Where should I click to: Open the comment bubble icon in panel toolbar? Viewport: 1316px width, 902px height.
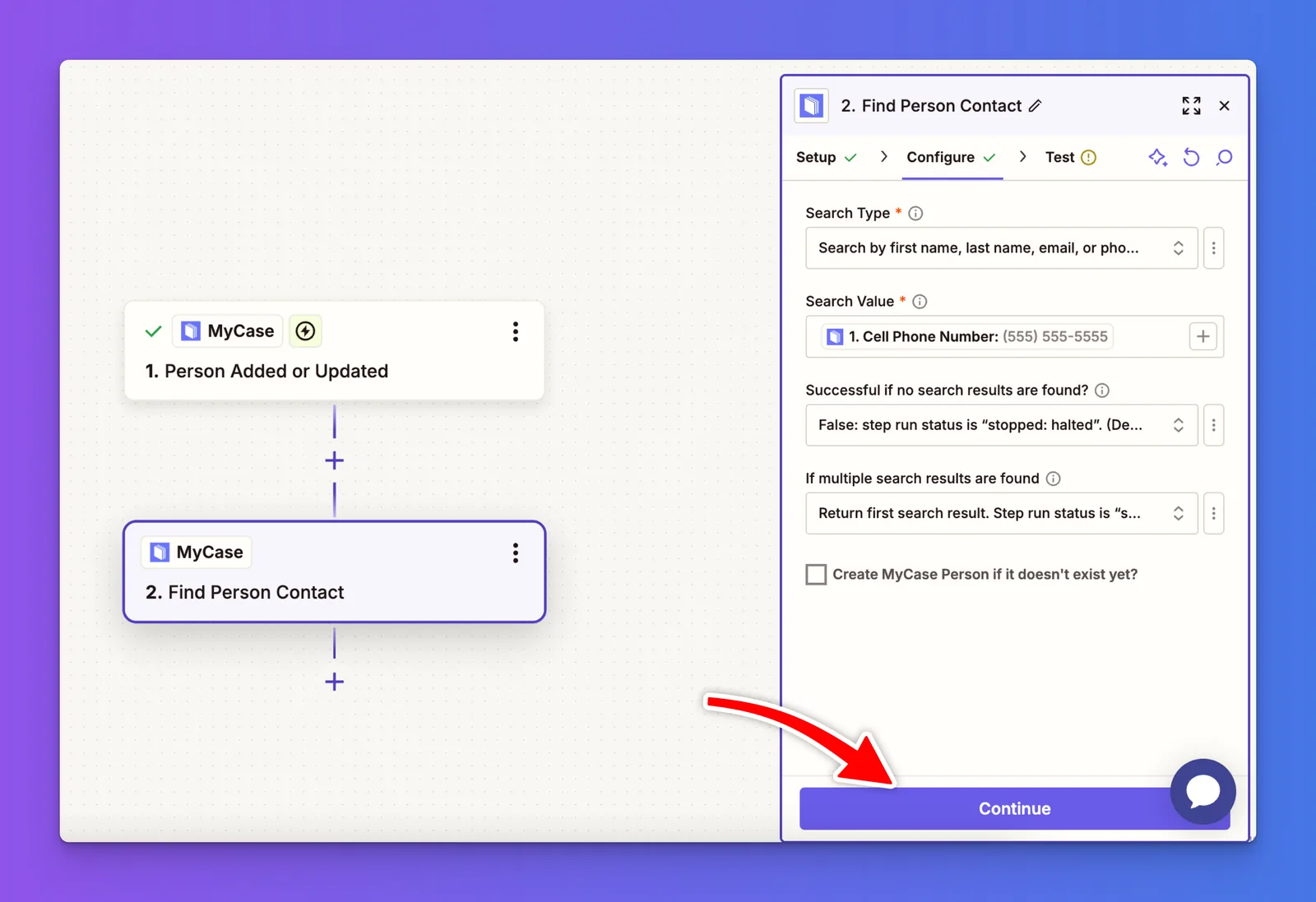point(1224,157)
